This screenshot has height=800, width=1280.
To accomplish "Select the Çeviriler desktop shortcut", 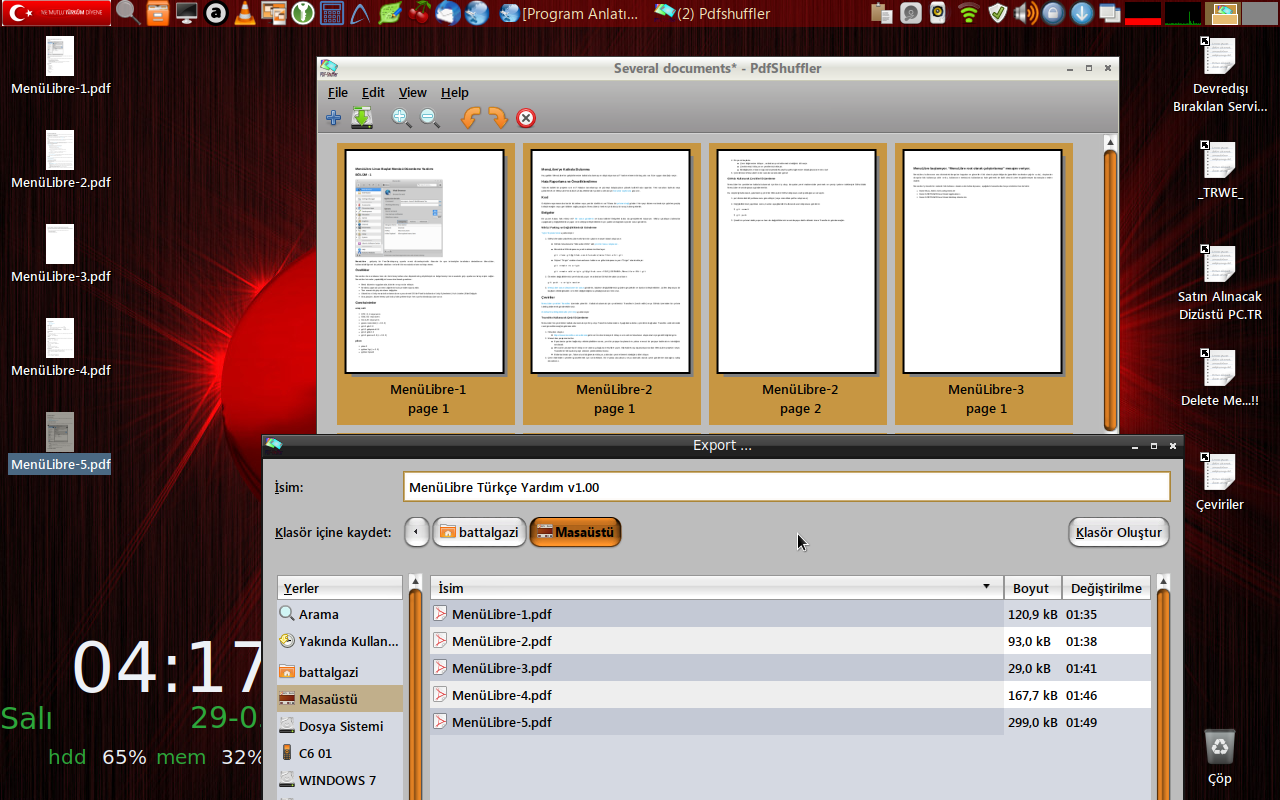I will point(1220,483).
